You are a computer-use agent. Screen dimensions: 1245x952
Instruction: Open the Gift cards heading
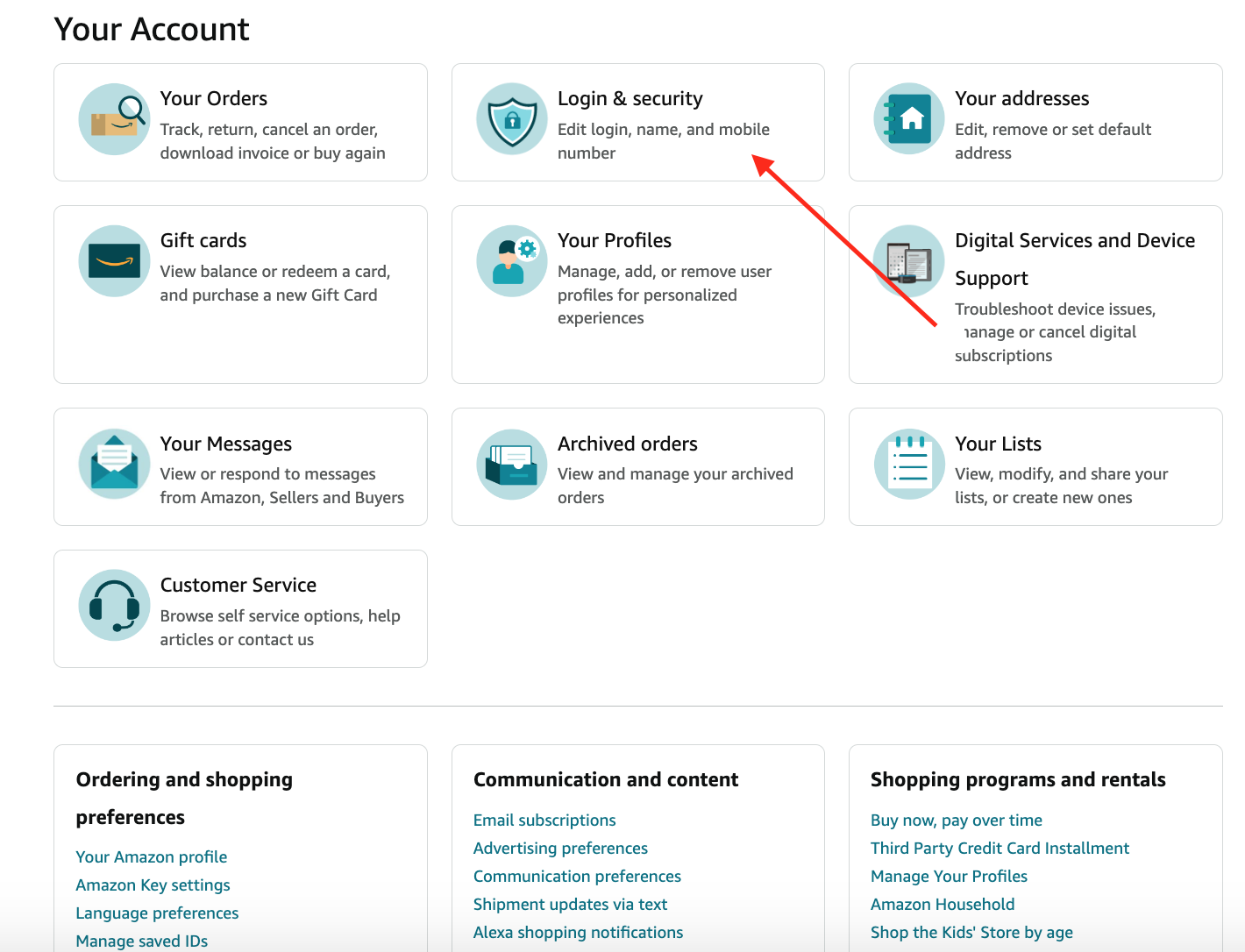(203, 241)
